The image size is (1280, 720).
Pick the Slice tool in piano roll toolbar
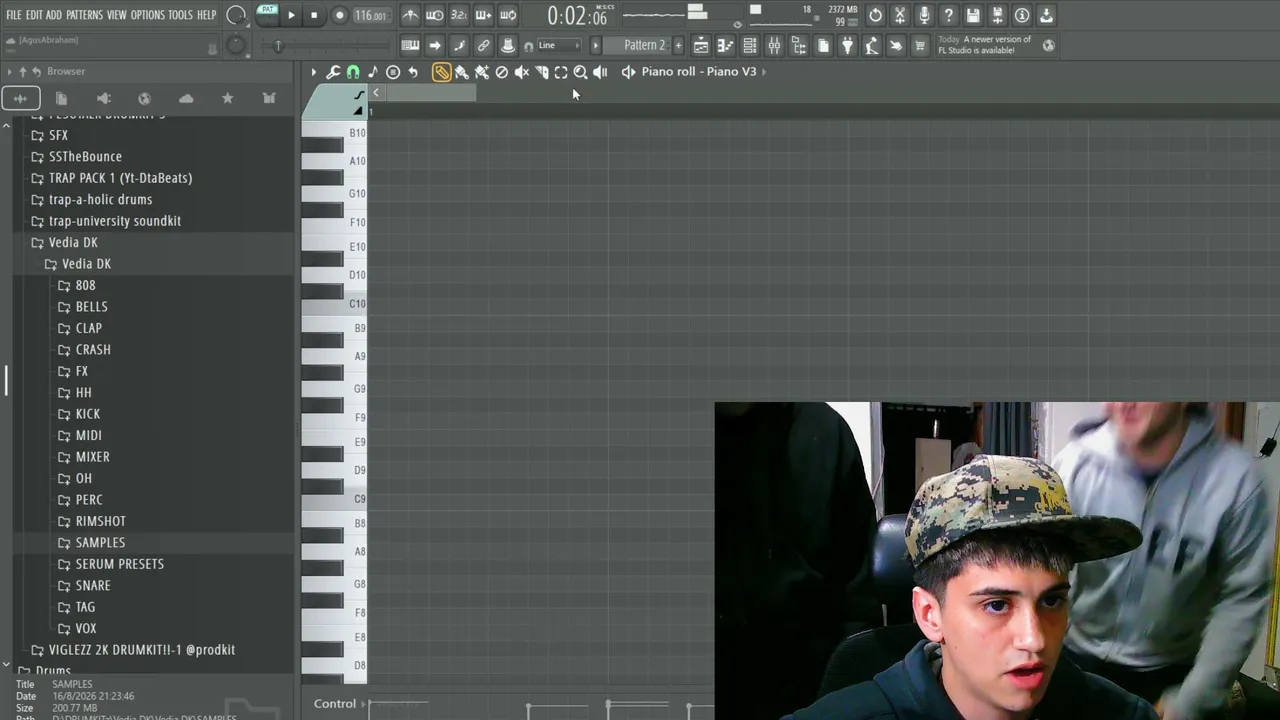(x=541, y=72)
